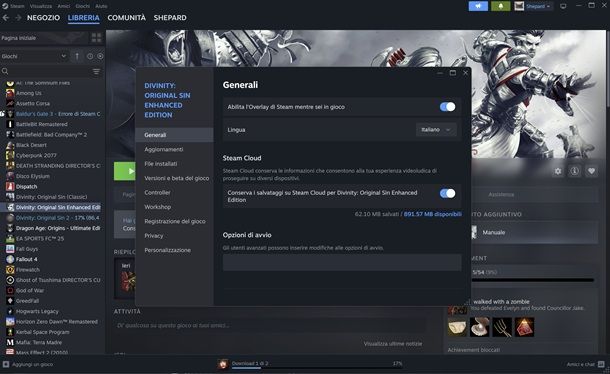
Task: Click the Pagina iniziale library button
Action: 44,38
